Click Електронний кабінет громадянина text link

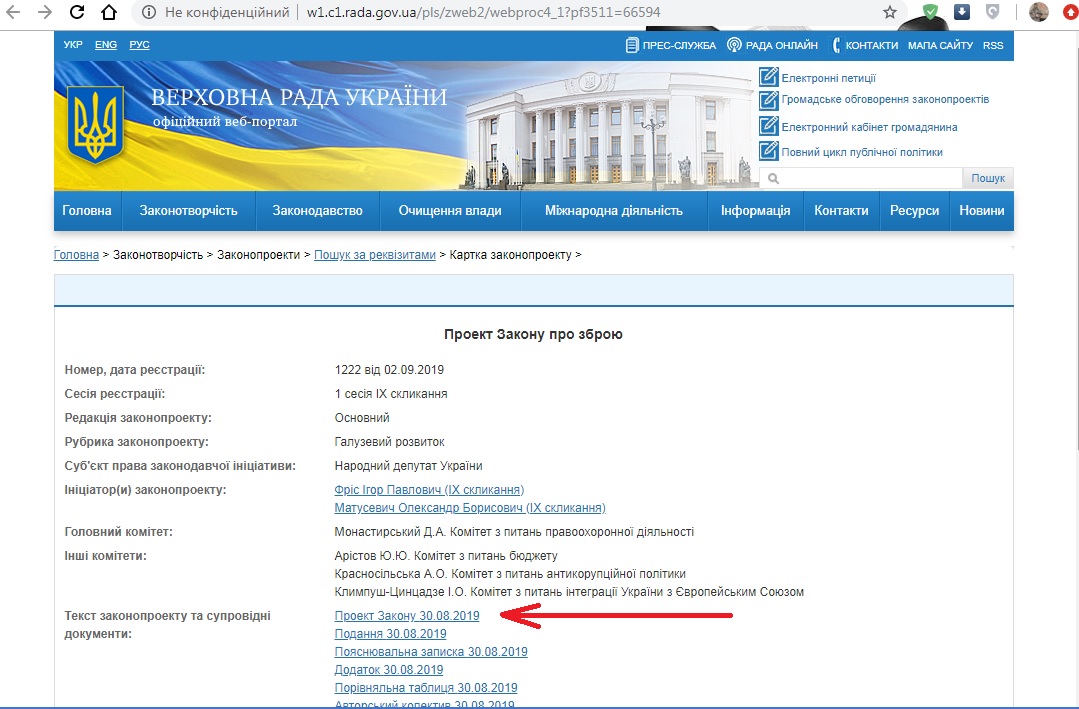[x=869, y=127]
